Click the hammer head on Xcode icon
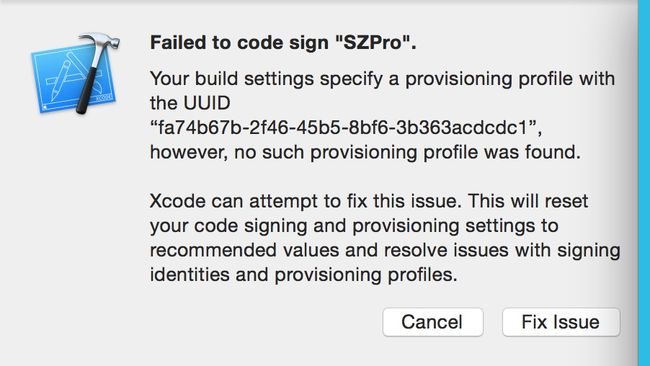 (101, 42)
